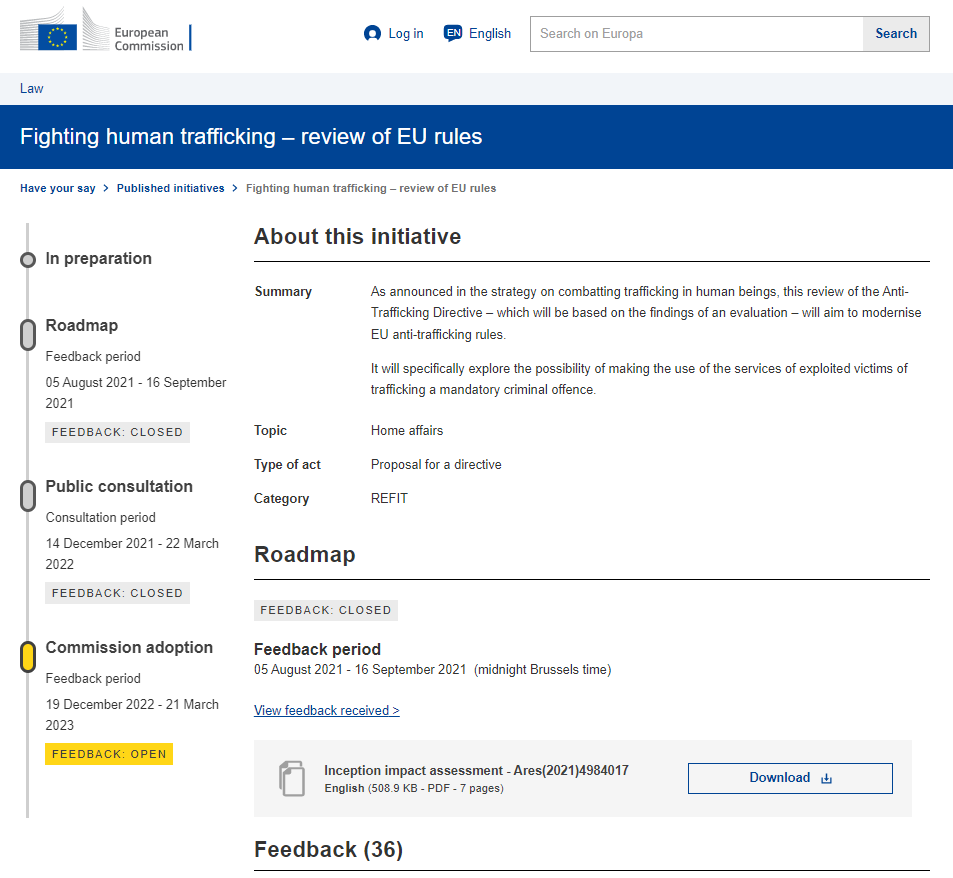
Task: Select the Roadmap timeline stage marker
Action: tap(28, 335)
